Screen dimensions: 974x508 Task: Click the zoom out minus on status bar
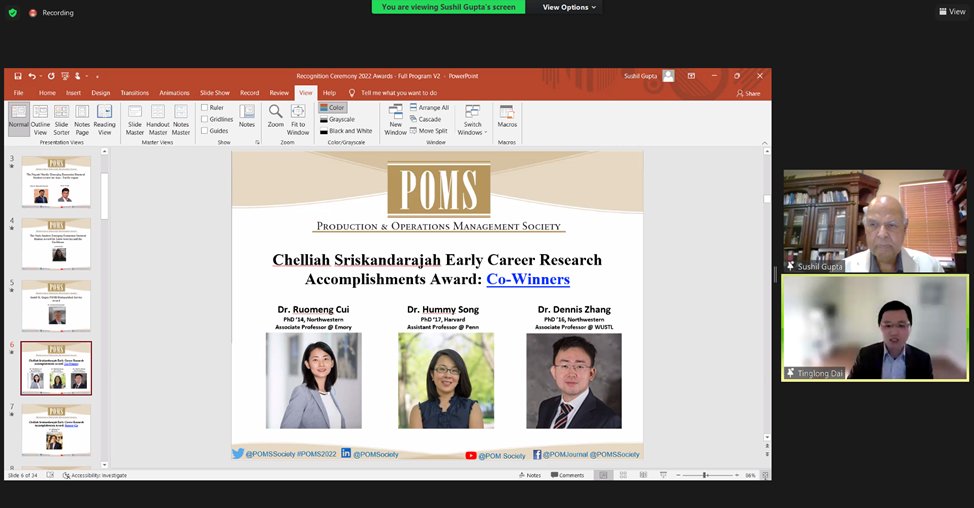[x=678, y=475]
